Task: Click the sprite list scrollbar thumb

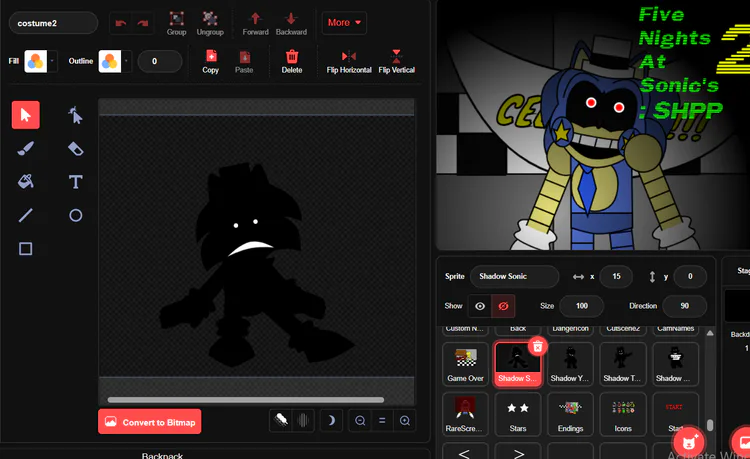Action: [x=710, y=425]
